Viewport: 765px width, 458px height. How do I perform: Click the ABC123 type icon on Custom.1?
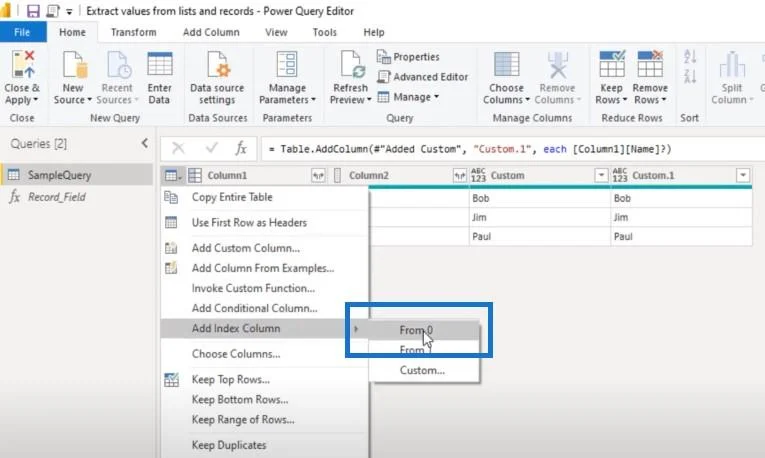[620, 175]
